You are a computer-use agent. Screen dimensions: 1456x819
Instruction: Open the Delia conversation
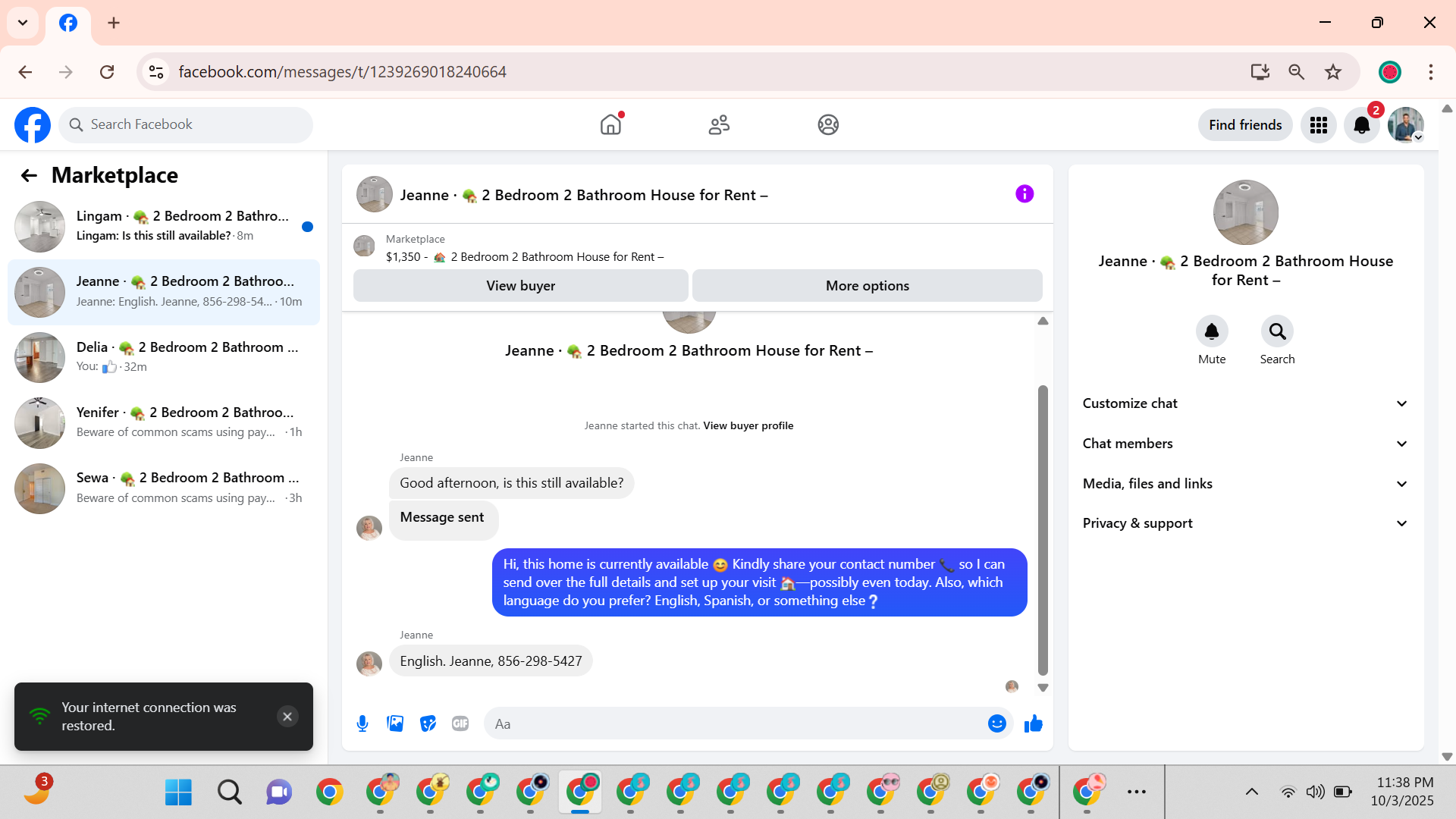[164, 357]
